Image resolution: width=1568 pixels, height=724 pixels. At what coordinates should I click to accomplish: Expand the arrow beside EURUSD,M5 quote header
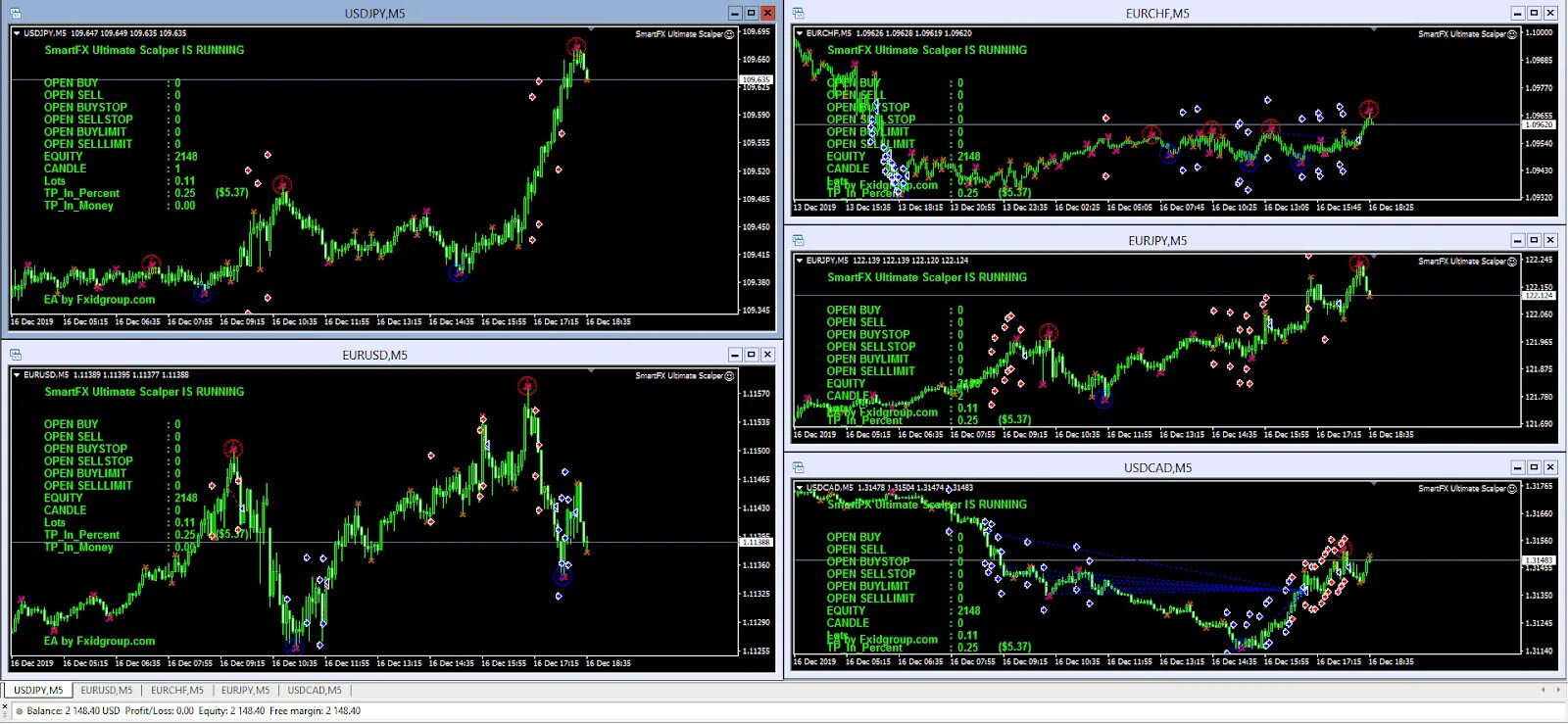click(x=17, y=375)
